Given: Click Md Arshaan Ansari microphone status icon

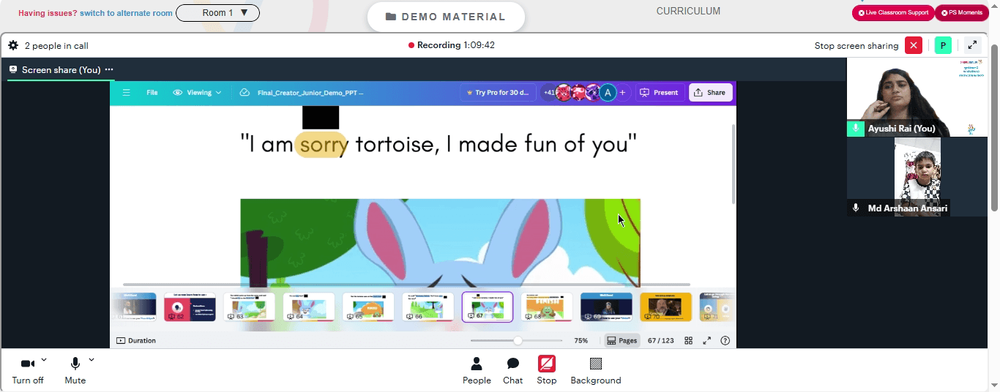Looking at the screenshot, I should click(855, 208).
